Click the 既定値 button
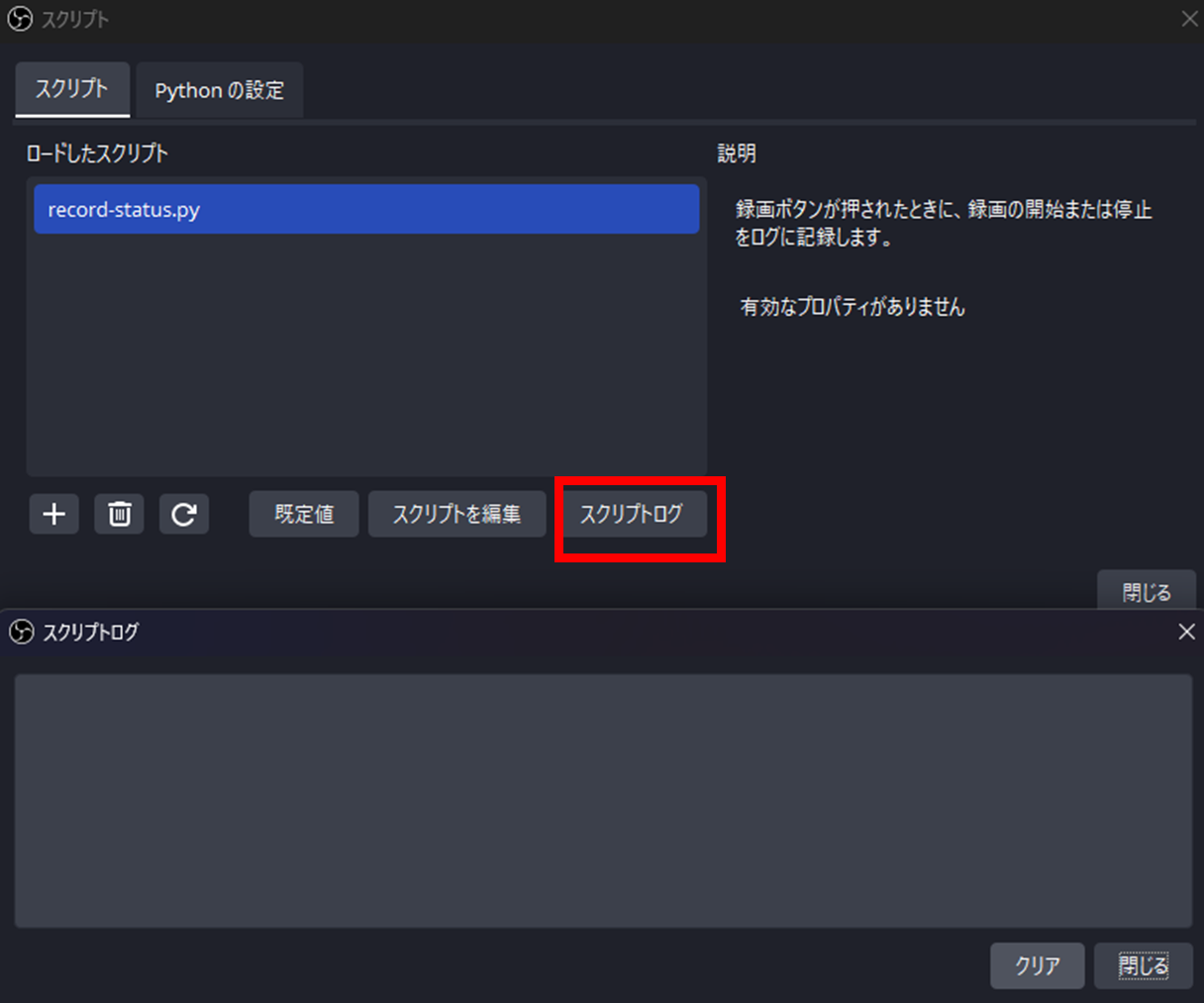This screenshot has height=1003, width=1204. click(304, 514)
